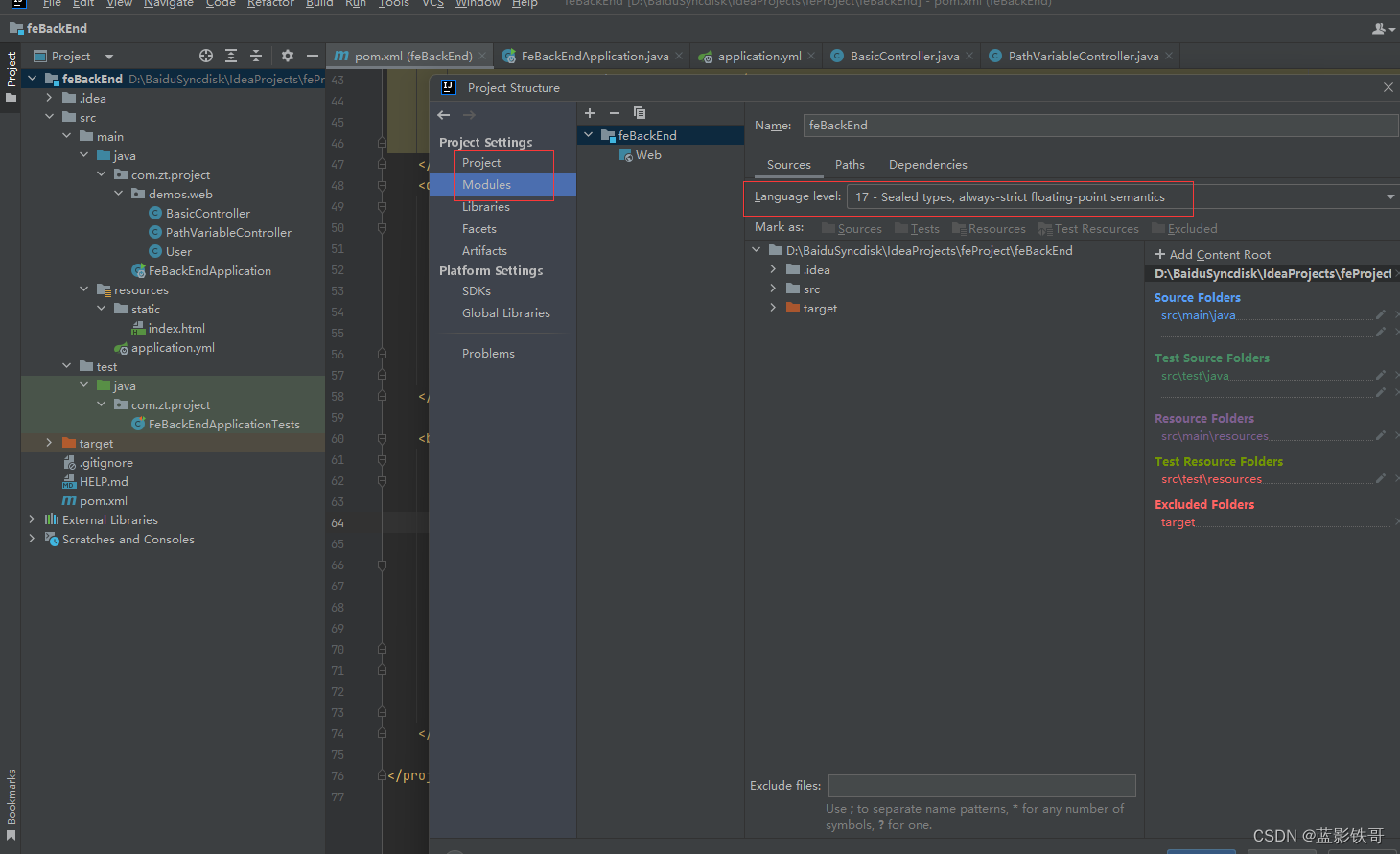The image size is (1400, 854).
Task: Click the back arrow in Project Structure
Action: coord(443,115)
